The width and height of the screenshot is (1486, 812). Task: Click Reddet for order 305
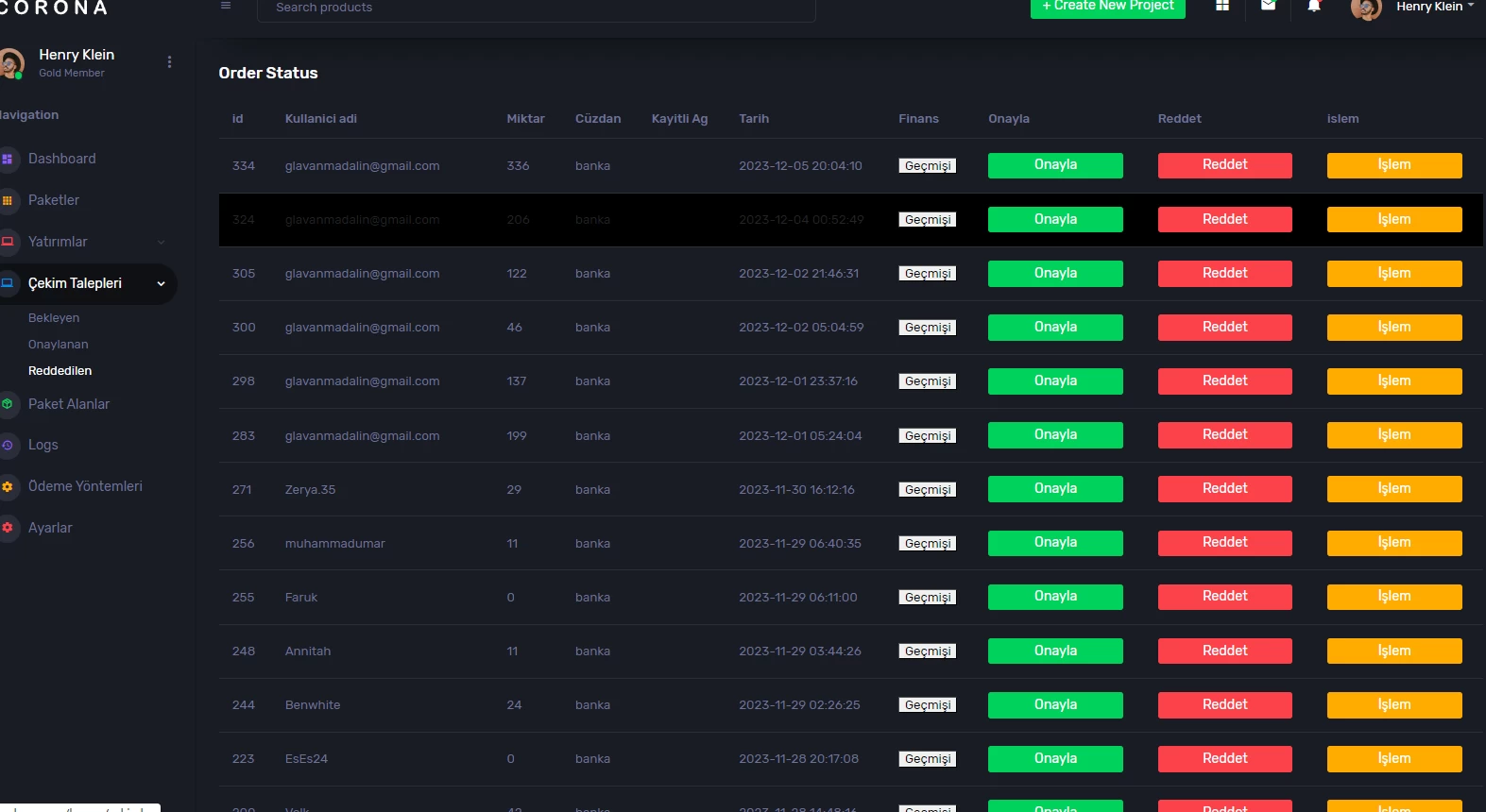(1224, 274)
